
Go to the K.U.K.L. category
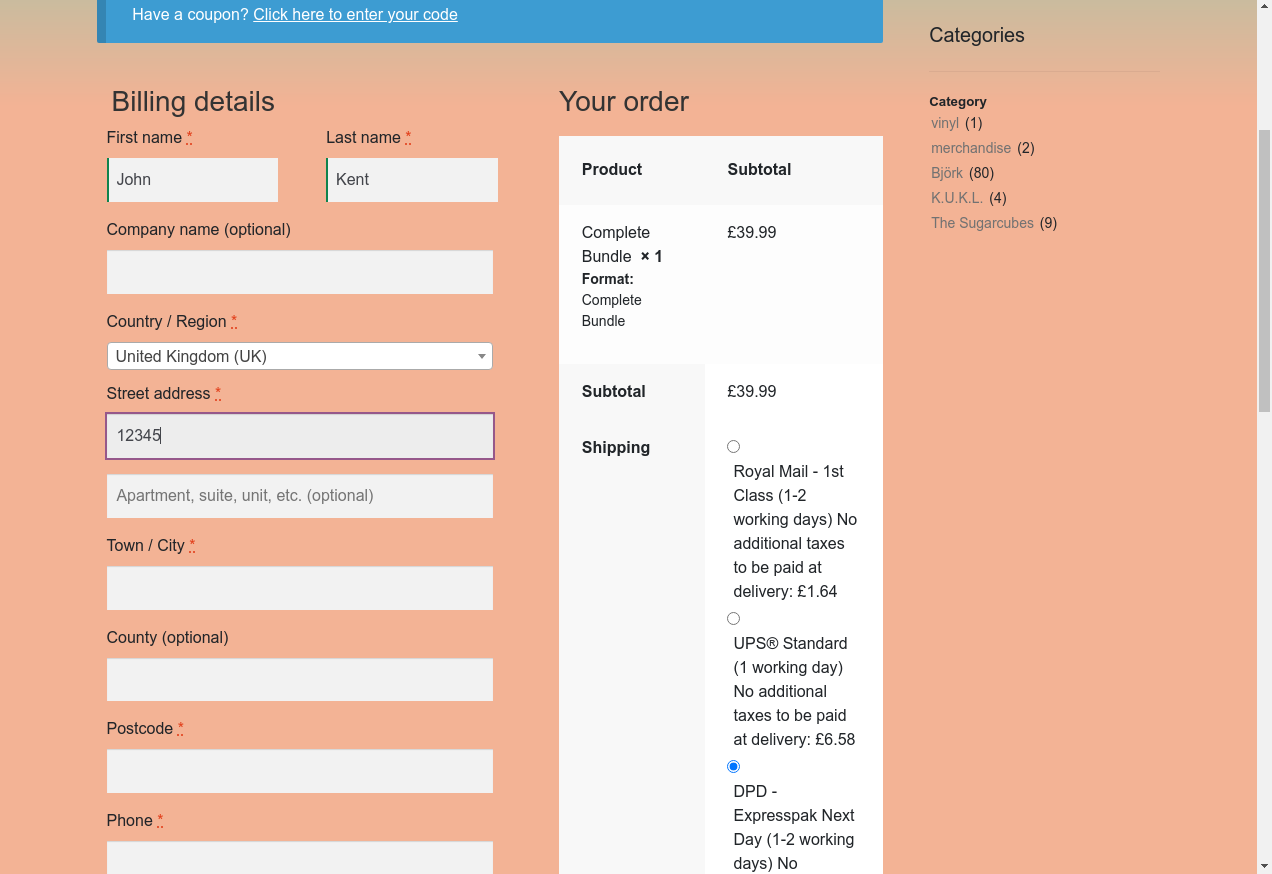pos(957,198)
